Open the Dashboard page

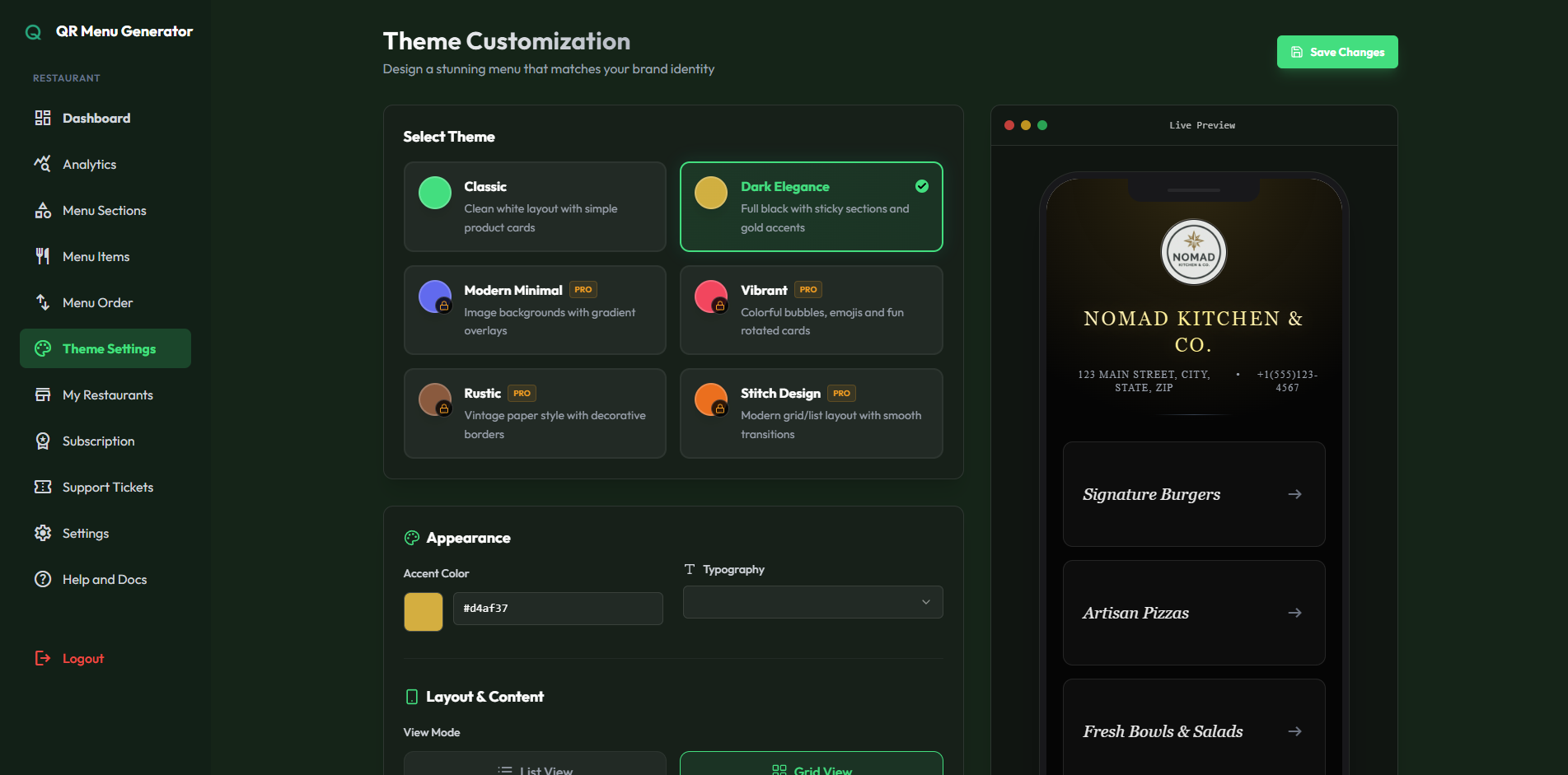pyautogui.click(x=96, y=118)
